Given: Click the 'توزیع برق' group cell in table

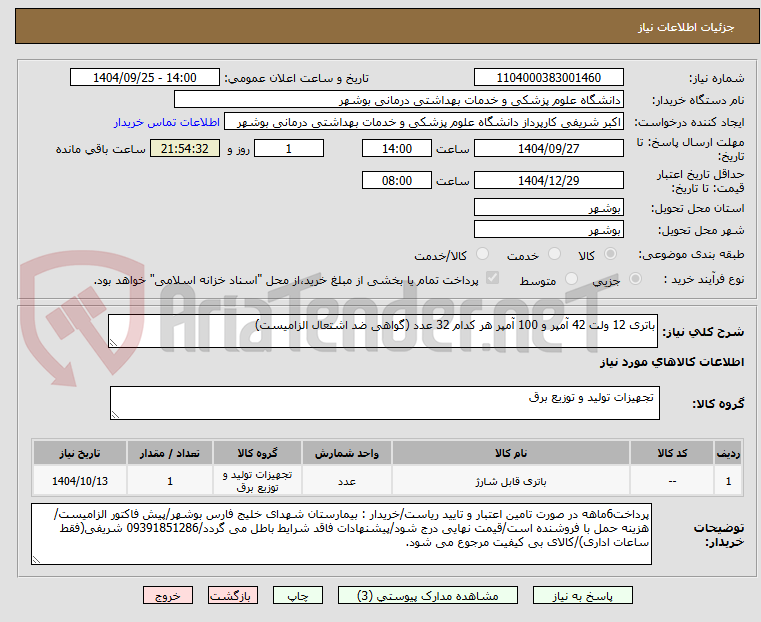Looking at the screenshot, I should point(257,481).
